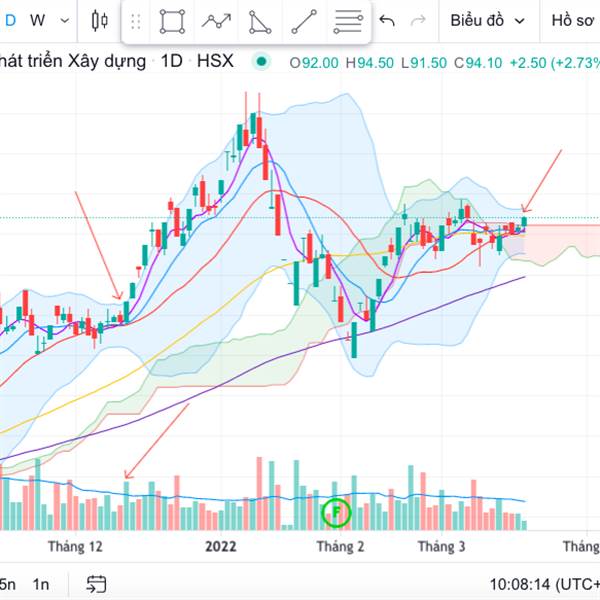Click the green F event marker
The image size is (600, 600).
(336, 512)
